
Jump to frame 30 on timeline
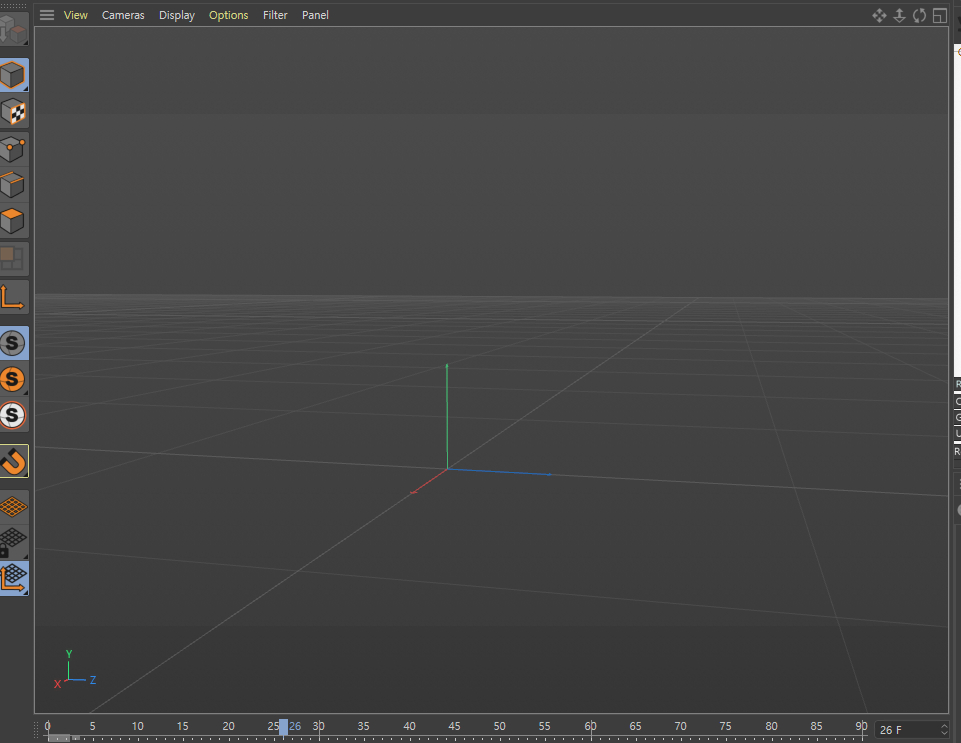319,726
